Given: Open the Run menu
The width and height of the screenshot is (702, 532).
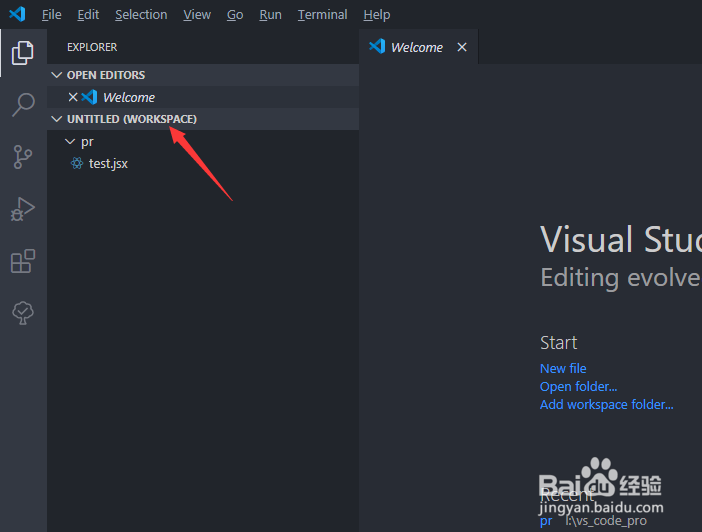Looking at the screenshot, I should (270, 15).
